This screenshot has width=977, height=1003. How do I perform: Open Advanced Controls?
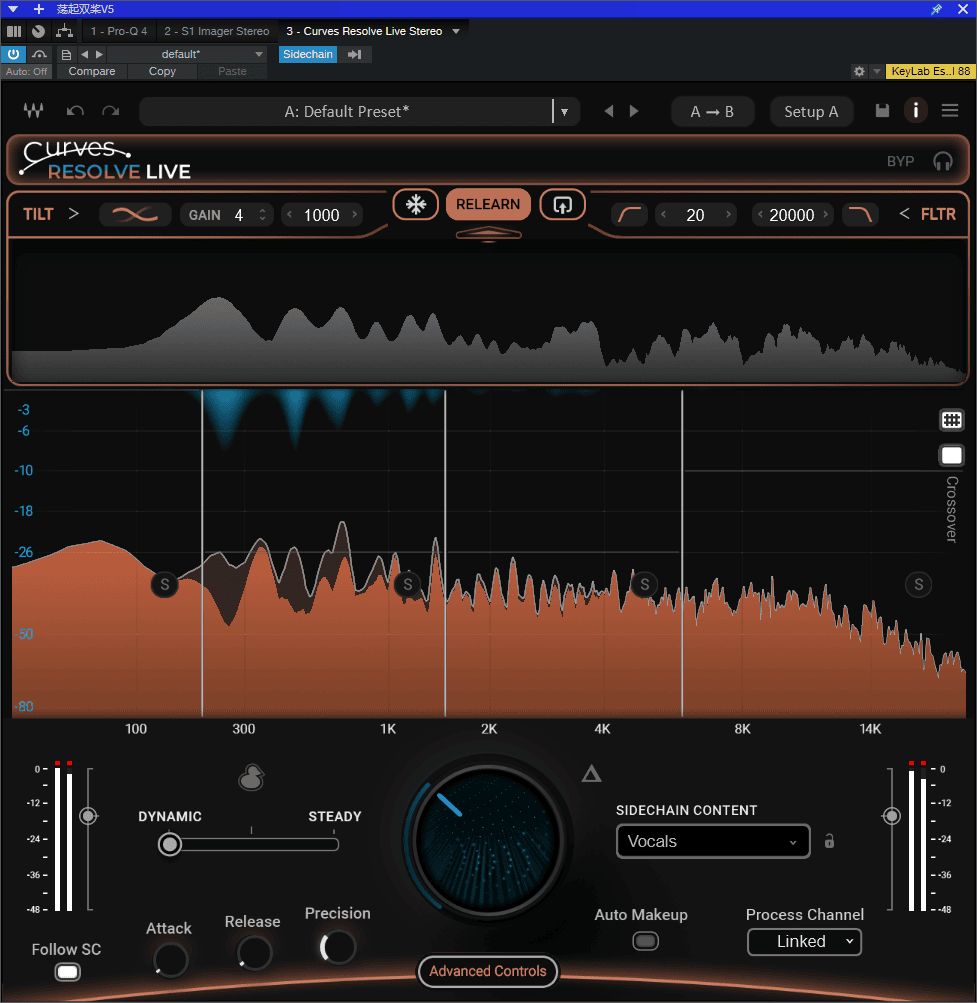488,971
